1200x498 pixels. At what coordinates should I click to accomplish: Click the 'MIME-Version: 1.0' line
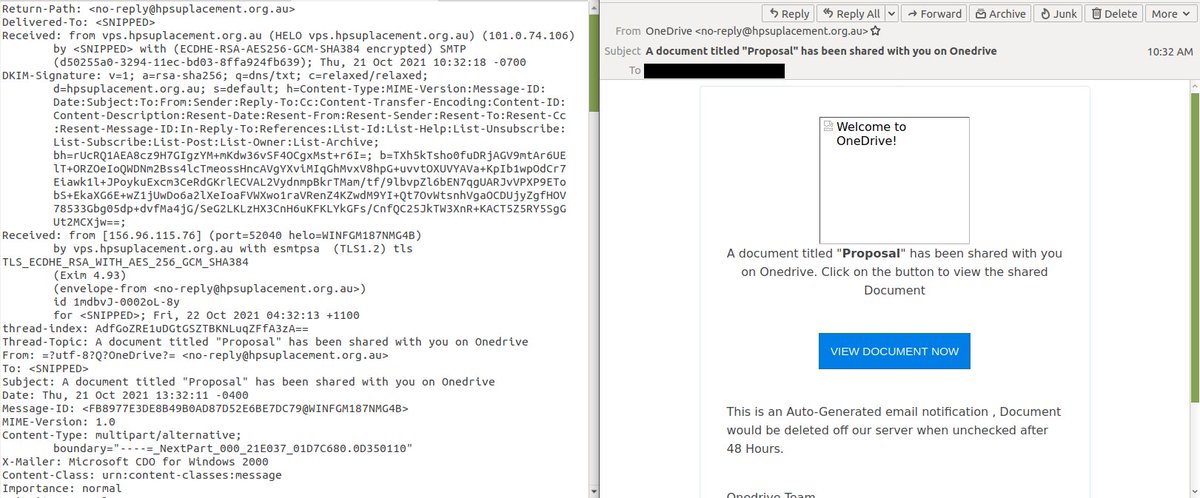(x=59, y=421)
